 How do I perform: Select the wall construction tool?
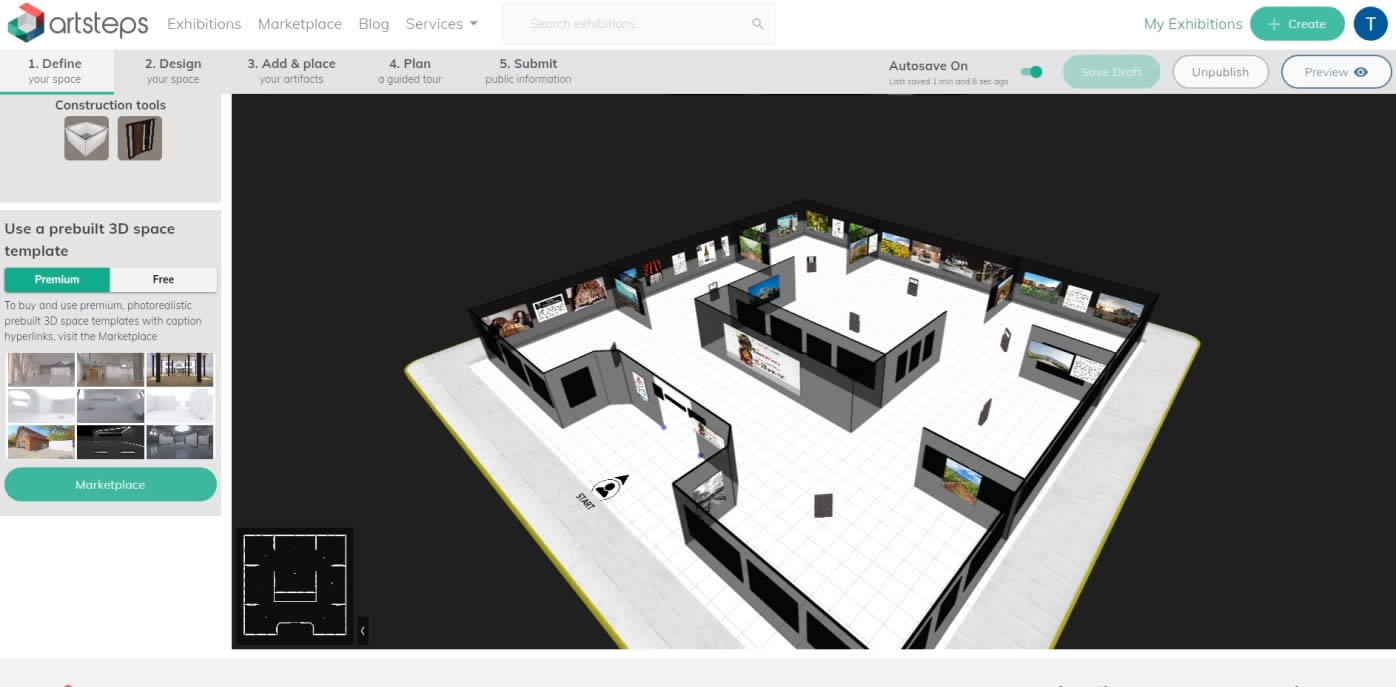[86, 138]
